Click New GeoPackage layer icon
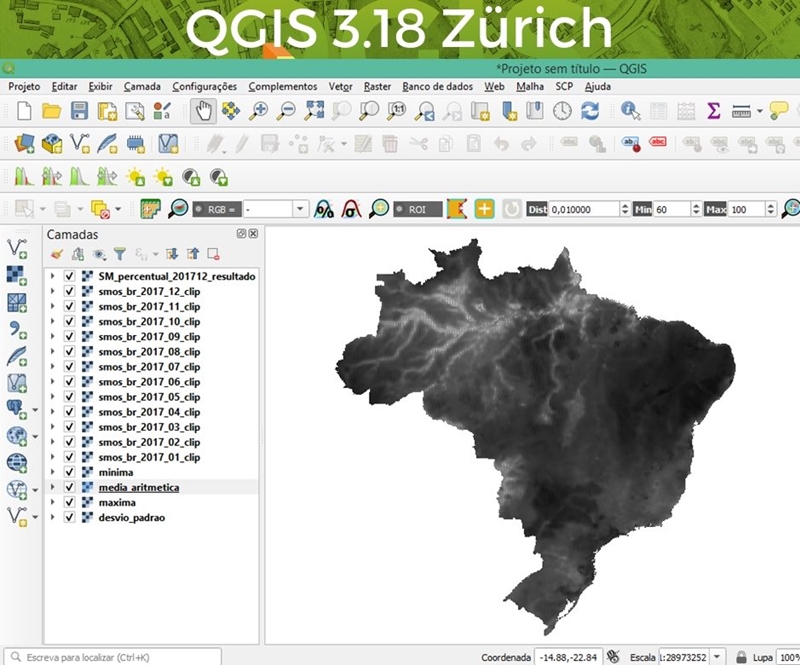Viewport: 800px width, 665px height. click(x=52, y=144)
